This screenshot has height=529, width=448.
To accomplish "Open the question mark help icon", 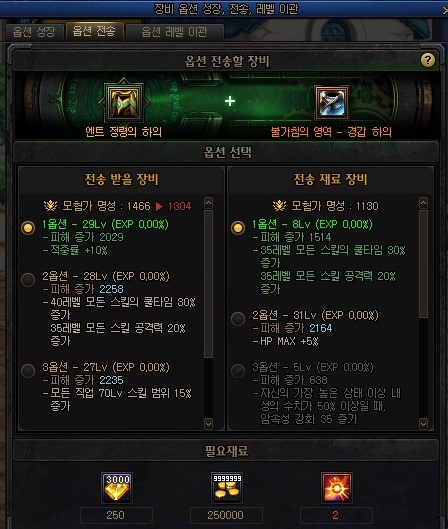I will (x=428, y=60).
